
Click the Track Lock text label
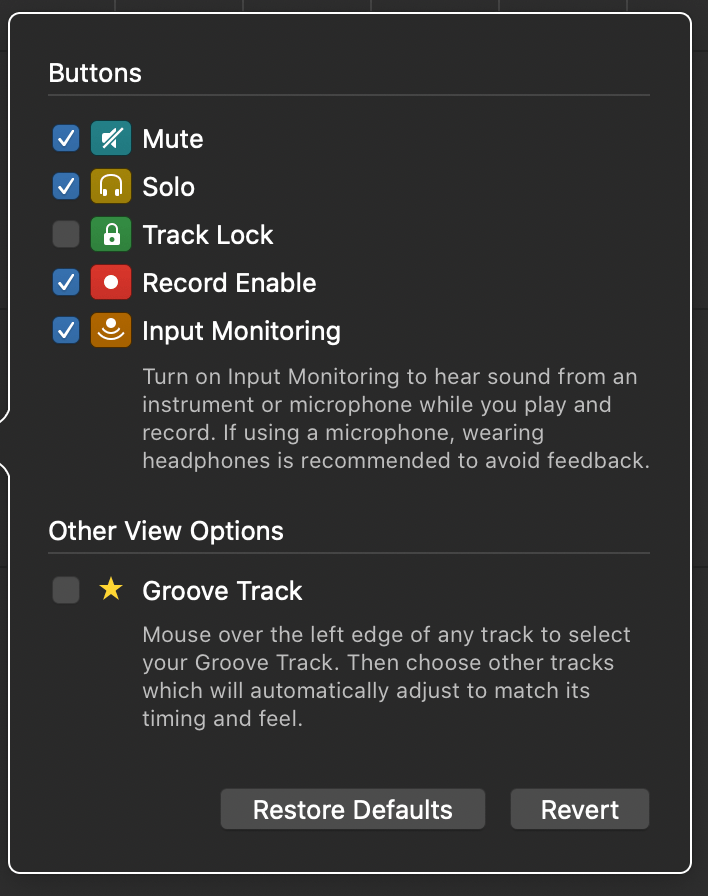coord(208,235)
